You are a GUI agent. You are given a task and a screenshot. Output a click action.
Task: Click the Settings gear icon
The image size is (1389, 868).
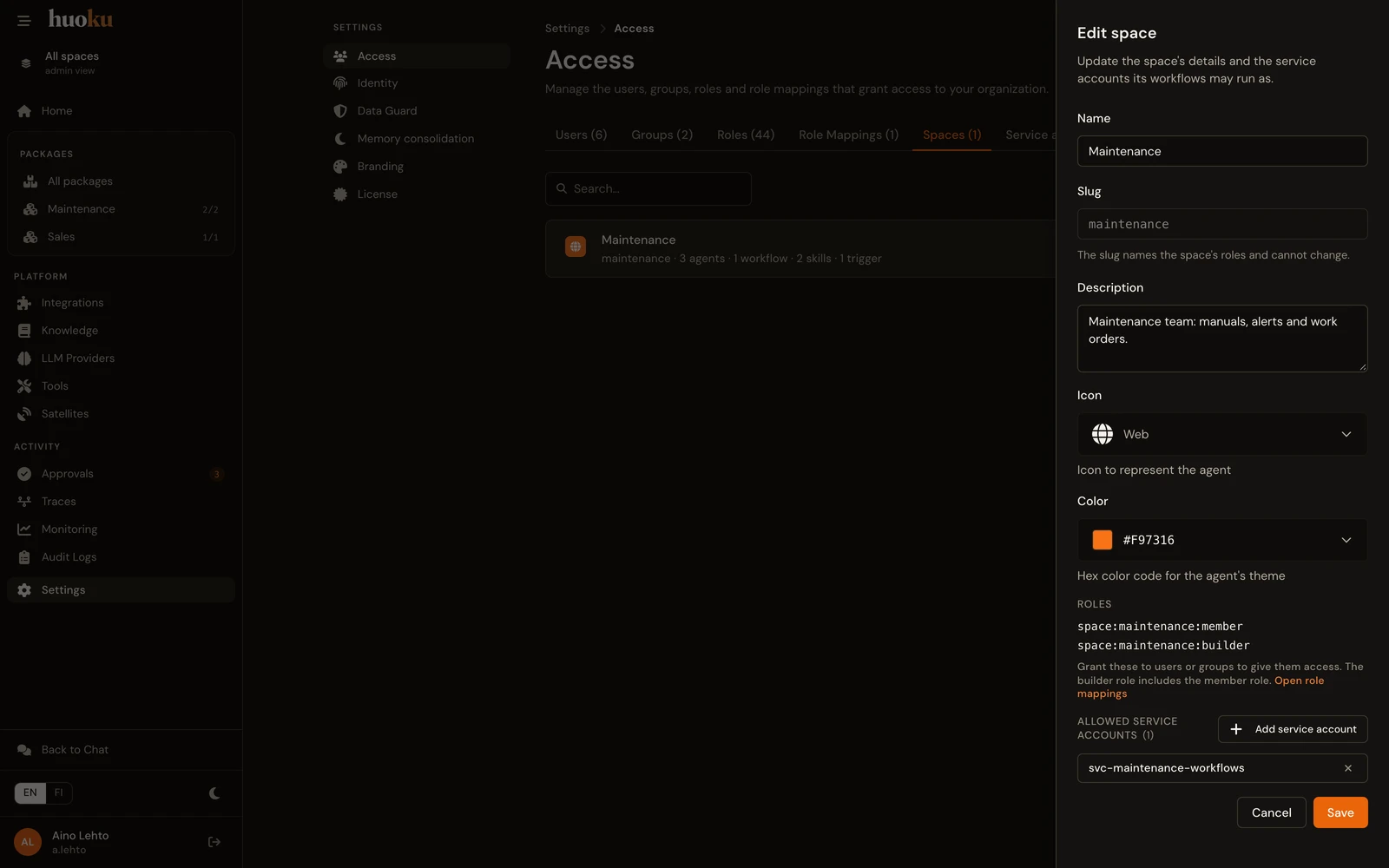(24, 590)
